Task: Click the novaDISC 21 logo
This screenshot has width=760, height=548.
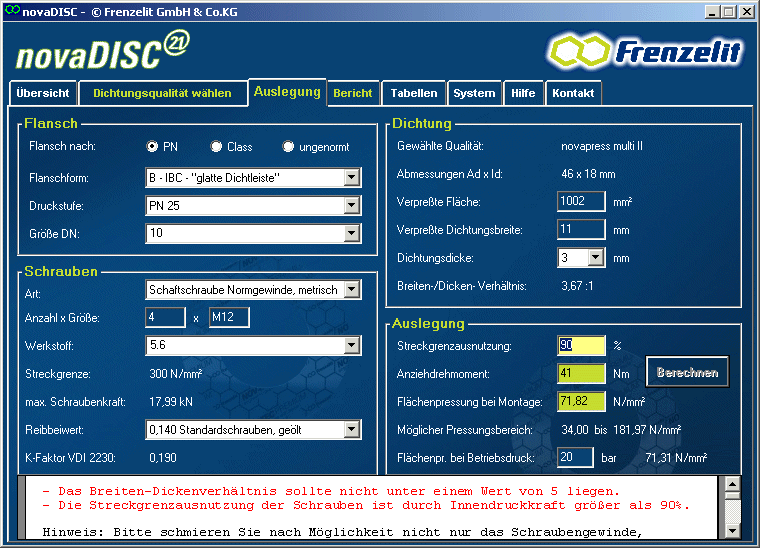Action: 100,50
